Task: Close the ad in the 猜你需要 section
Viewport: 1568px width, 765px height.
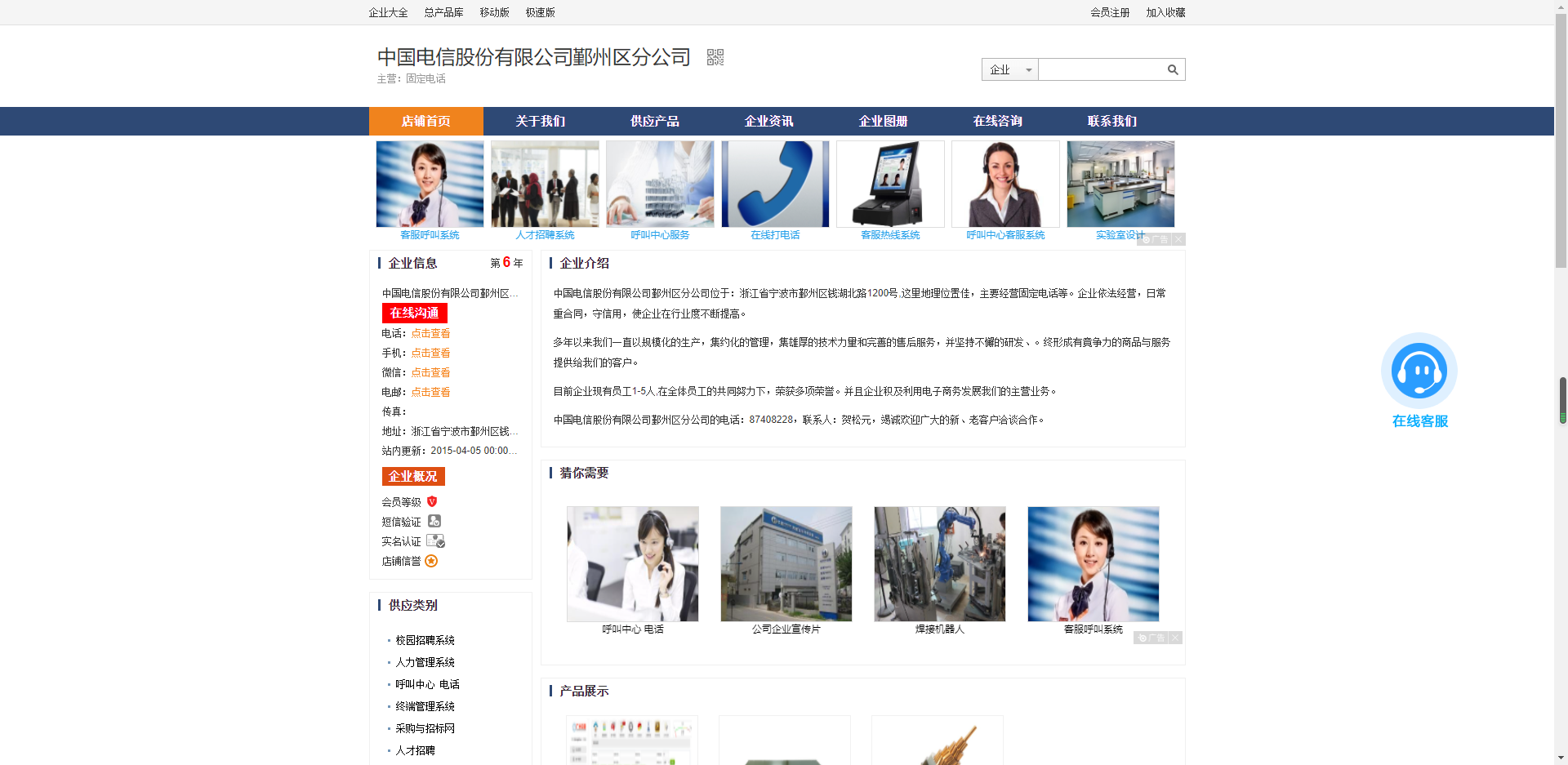Action: 1175,638
